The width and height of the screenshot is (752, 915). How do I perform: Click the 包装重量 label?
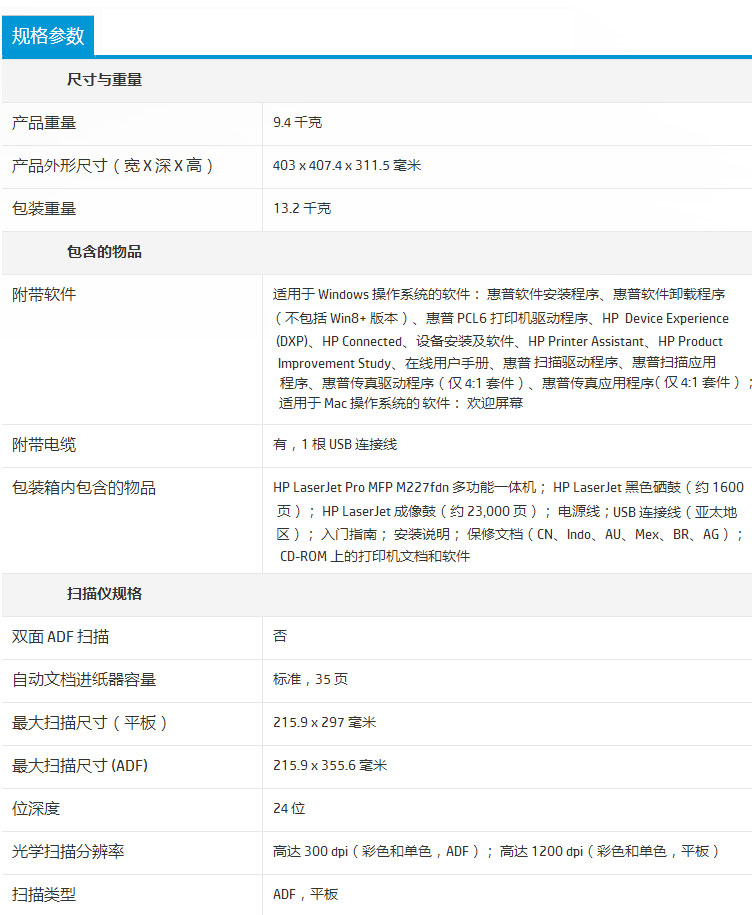point(44,209)
